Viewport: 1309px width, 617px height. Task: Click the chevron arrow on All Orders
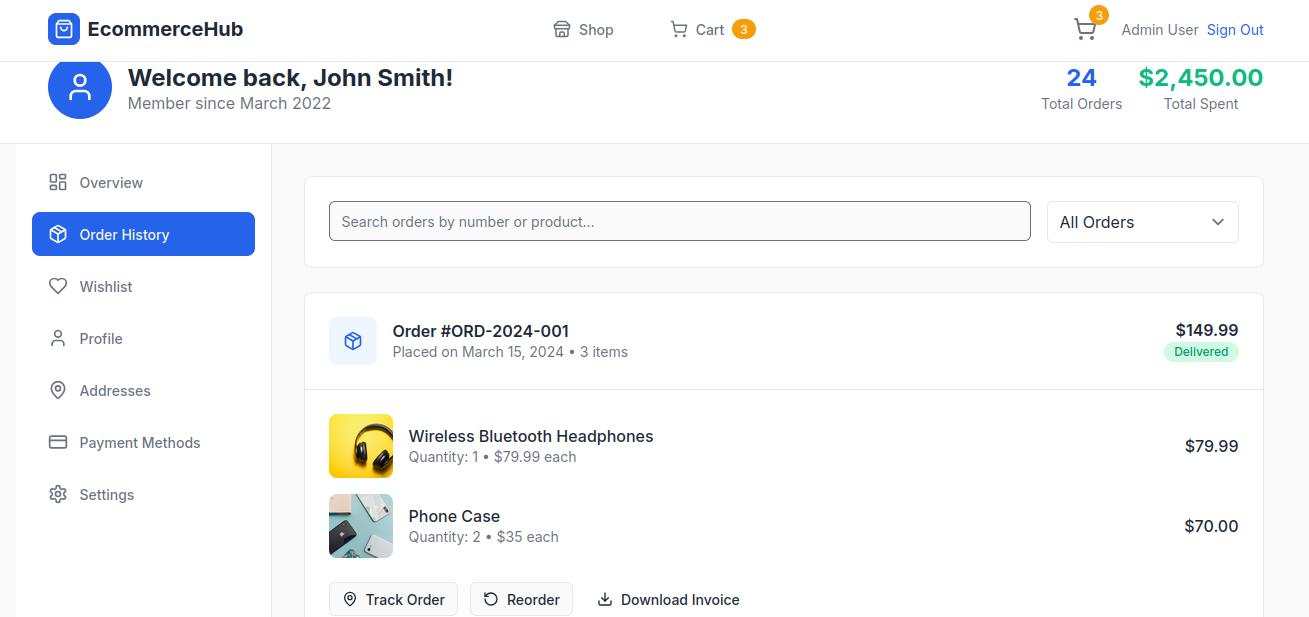(1218, 222)
